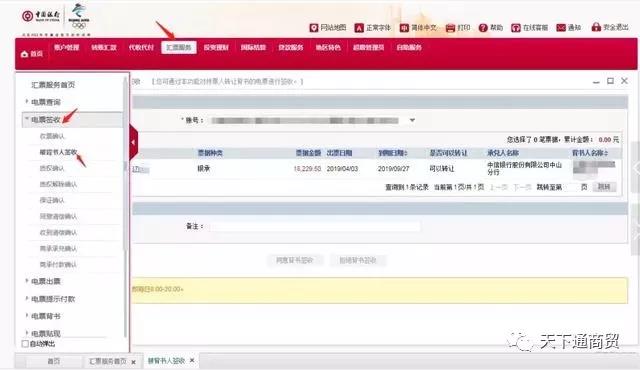This screenshot has height=370, width=640.
Task: Click the 打印 printer icon
Action: [x=450, y=28]
